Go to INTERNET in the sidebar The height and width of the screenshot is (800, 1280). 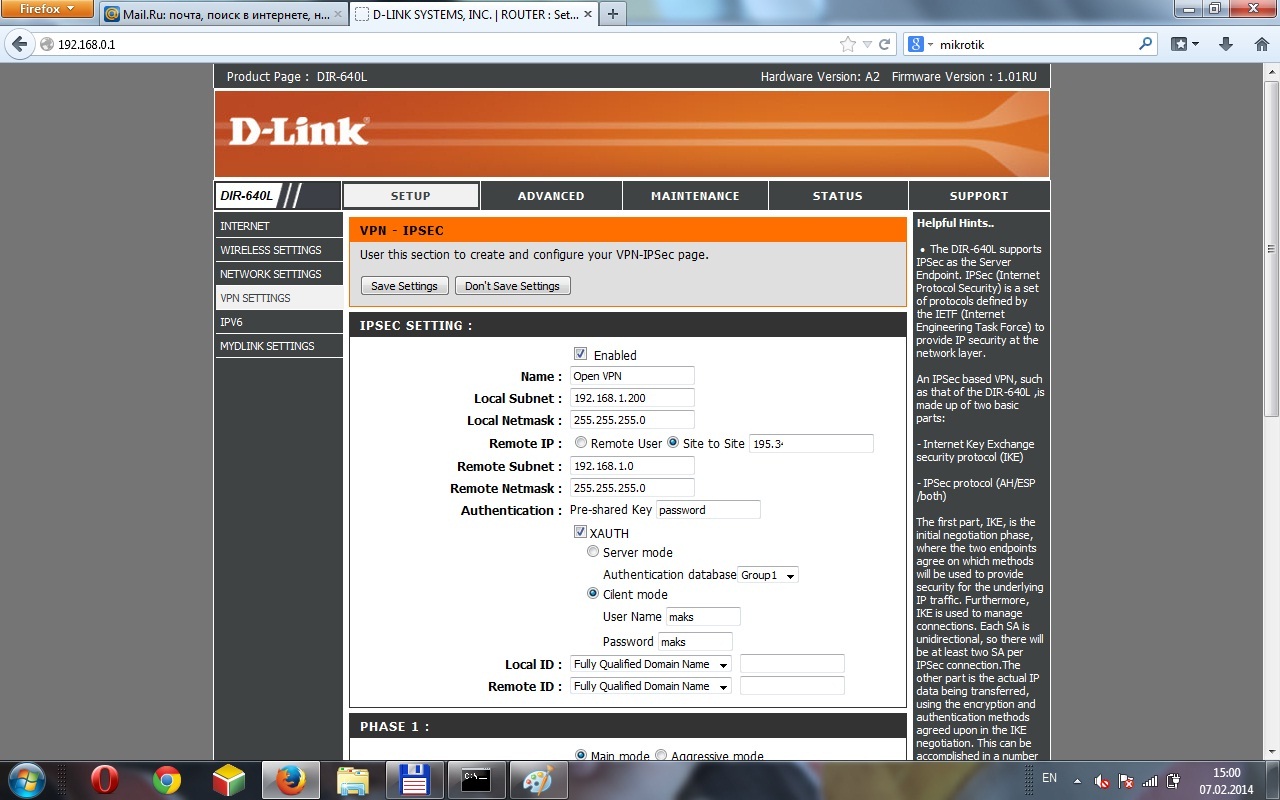279,226
